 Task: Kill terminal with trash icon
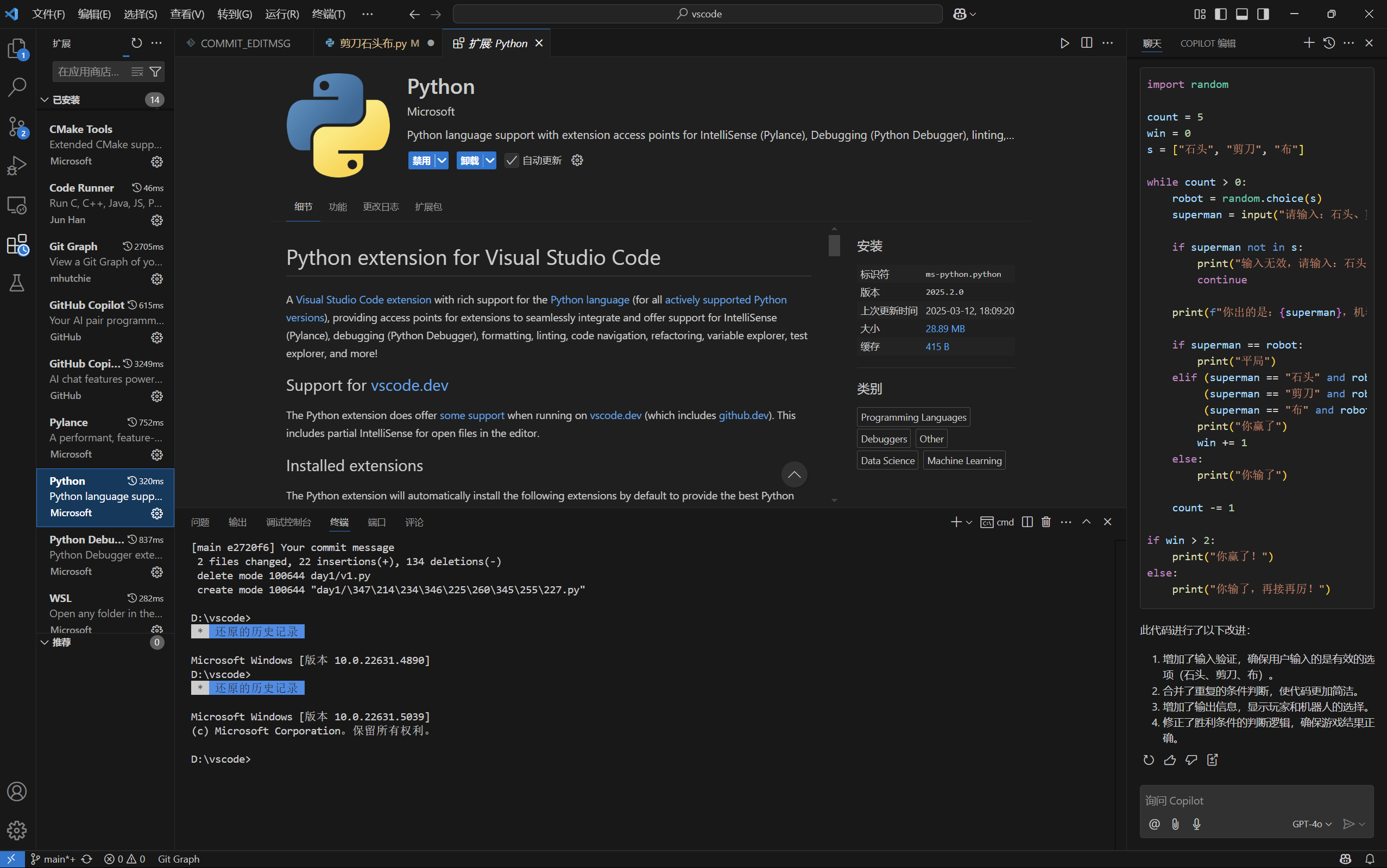[1046, 522]
